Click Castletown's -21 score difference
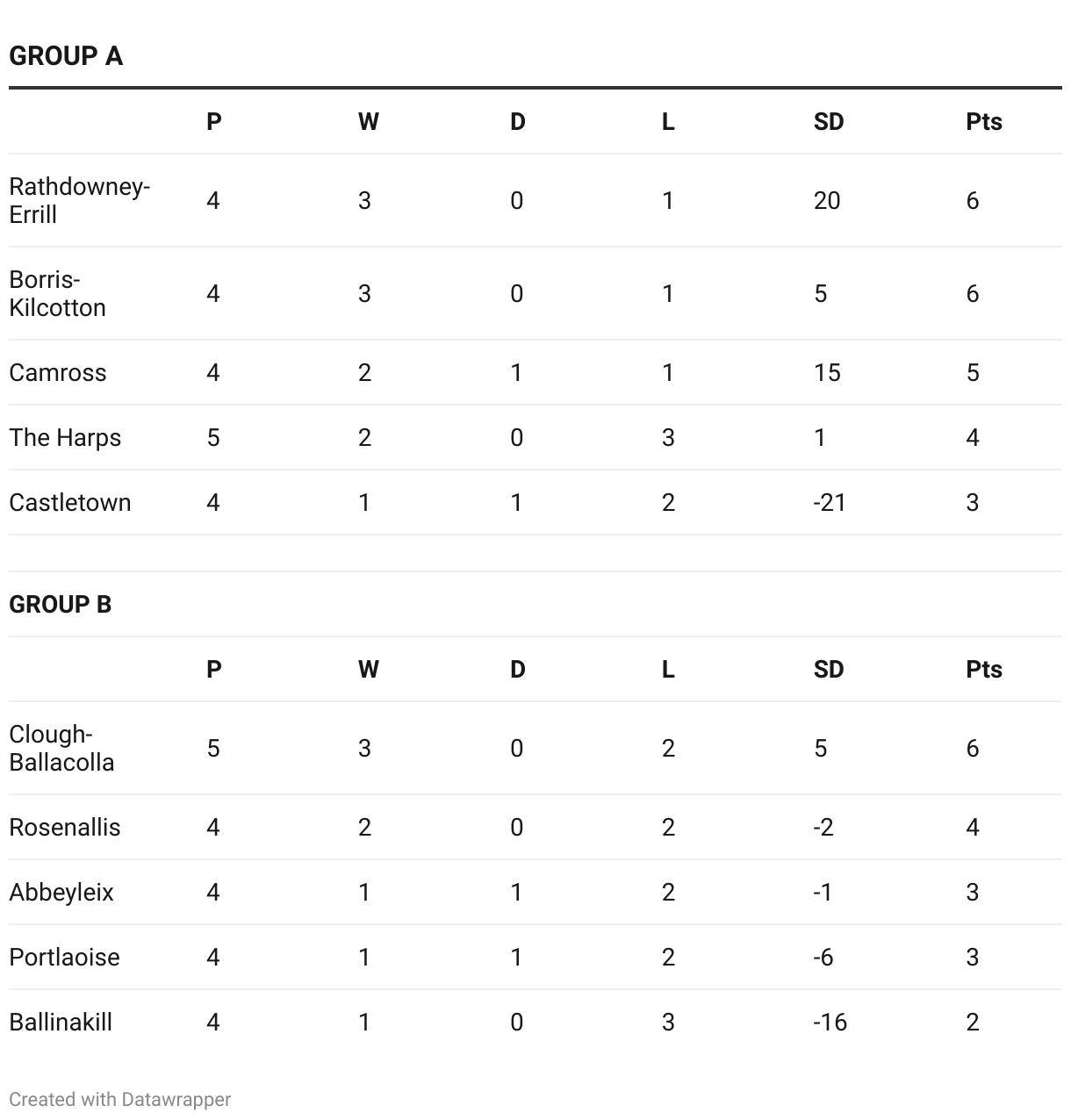The image size is (1071, 1120). pos(829,502)
